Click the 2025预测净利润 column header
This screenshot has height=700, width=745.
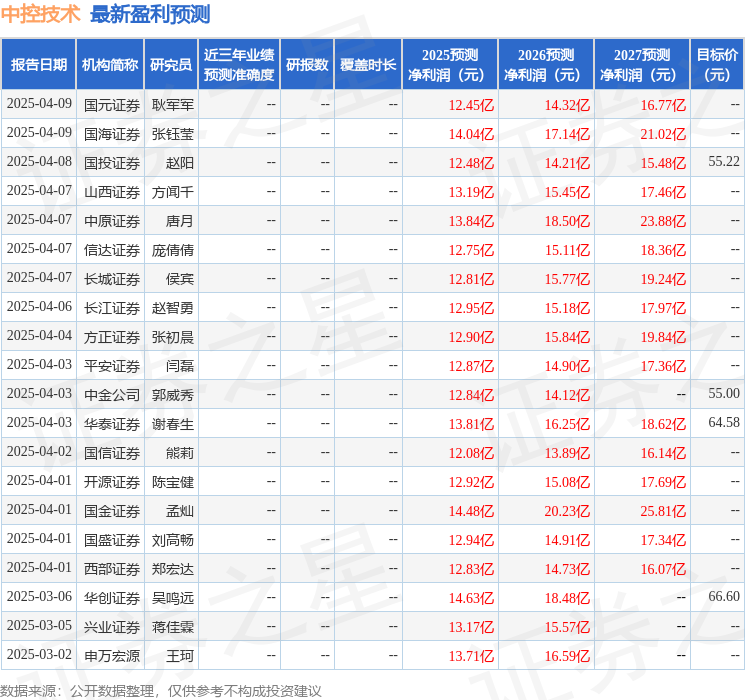[x=450, y=65]
